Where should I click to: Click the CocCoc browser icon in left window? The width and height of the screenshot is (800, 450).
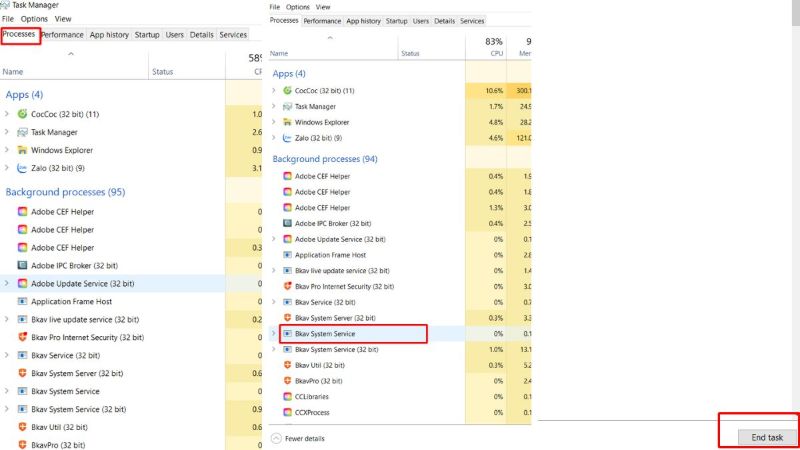point(22,114)
